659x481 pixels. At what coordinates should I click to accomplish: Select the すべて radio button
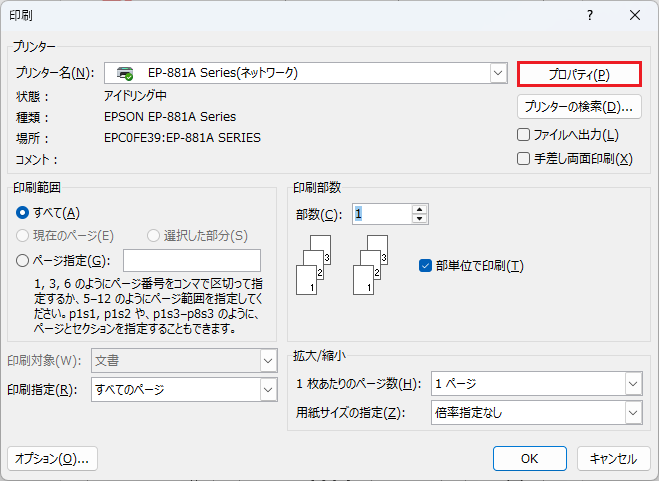click(23, 212)
